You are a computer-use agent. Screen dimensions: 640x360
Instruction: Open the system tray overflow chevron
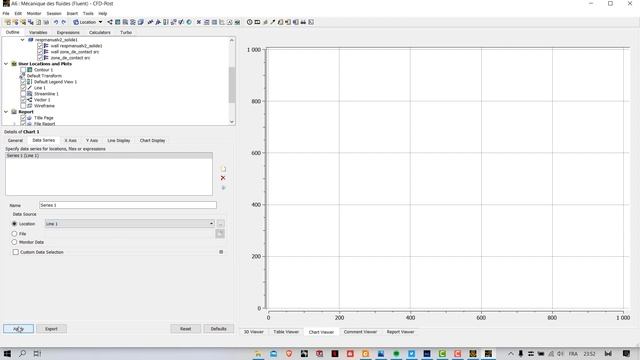tap(511, 353)
